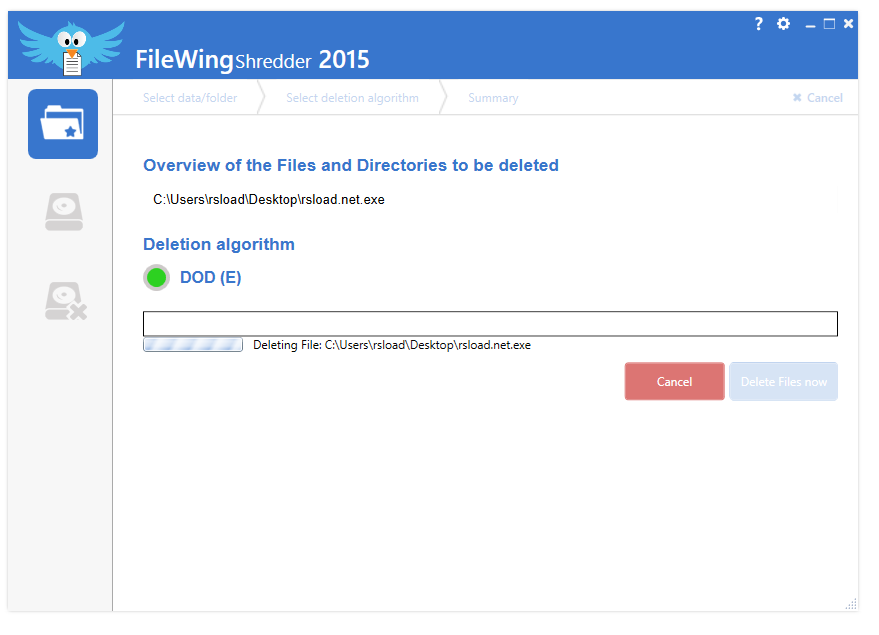Close the FileWing Shredder window
The height and width of the screenshot is (635, 879).
tap(848, 24)
